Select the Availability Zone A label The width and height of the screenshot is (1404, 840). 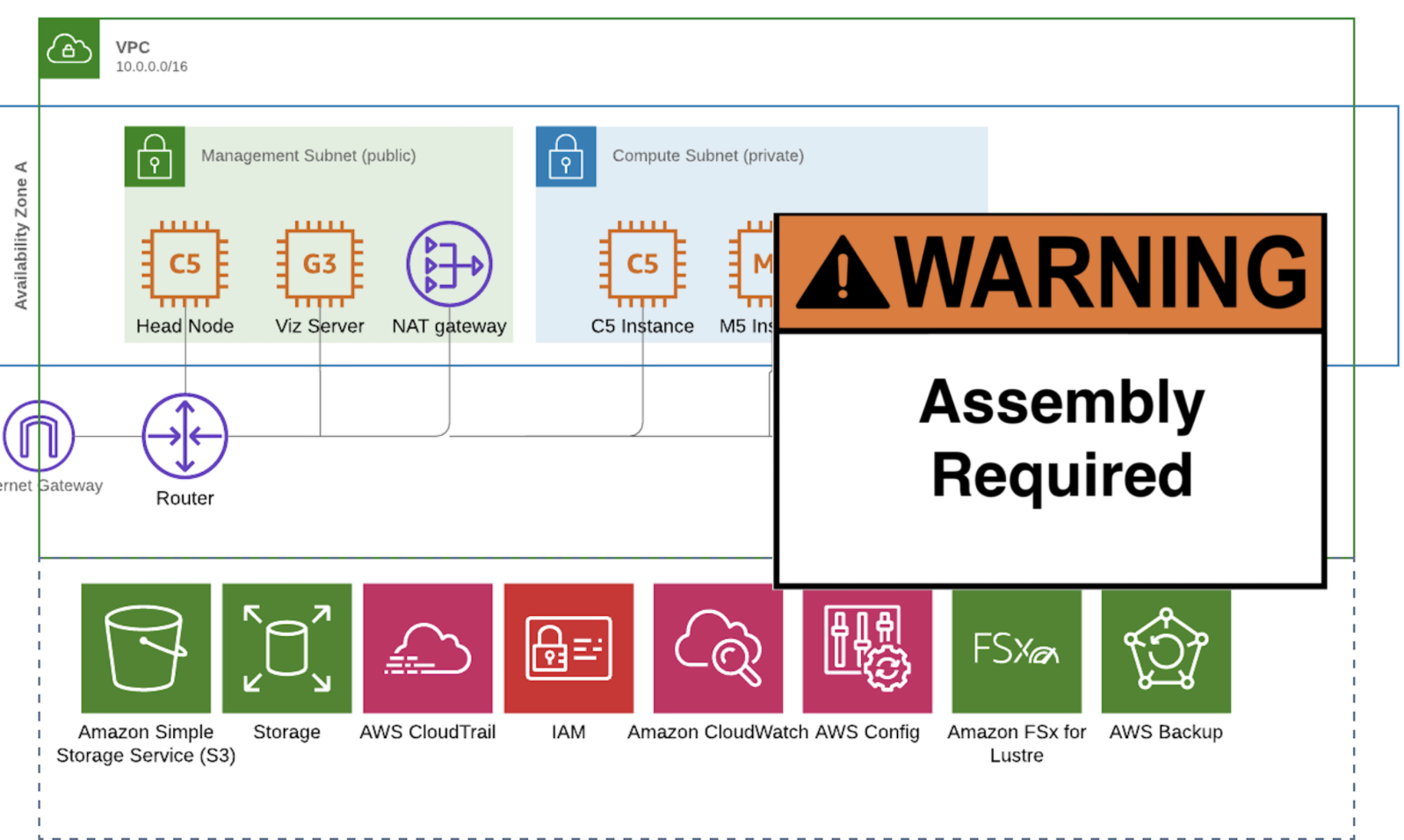(x=21, y=235)
